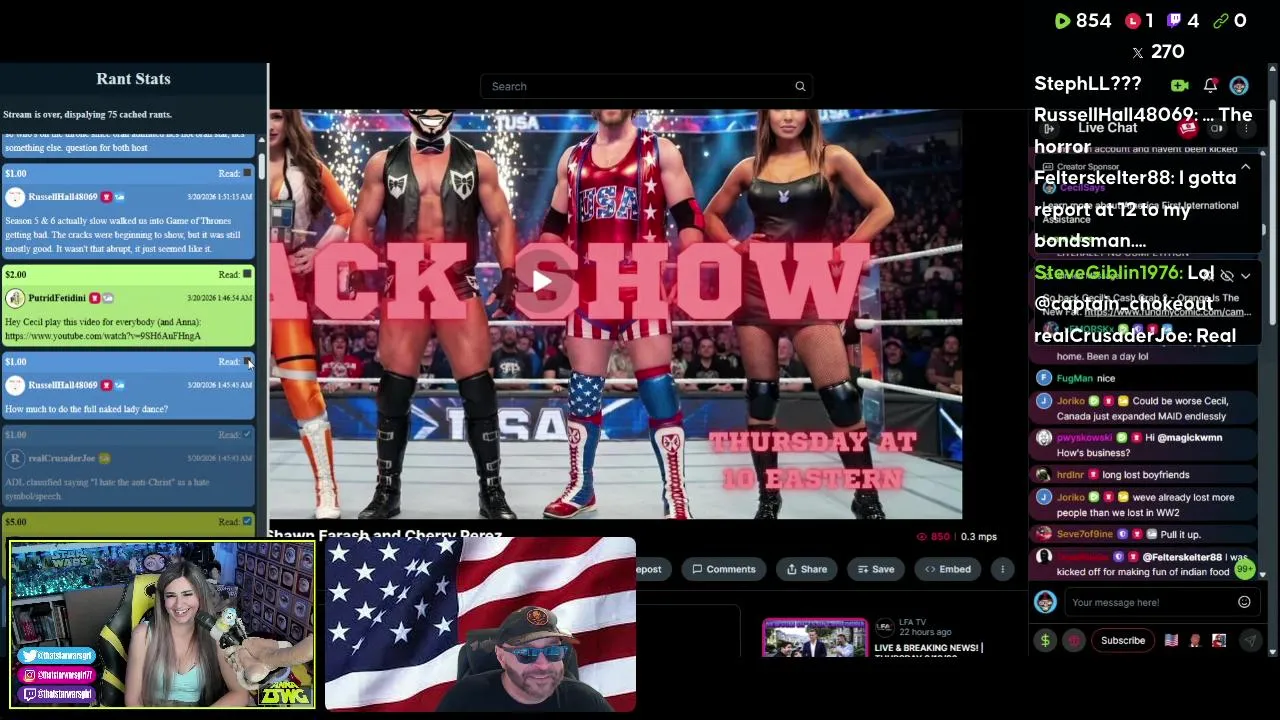Image resolution: width=1280 pixels, height=720 pixels.
Task: Subscribe from the chat panel
Action: pyautogui.click(x=1123, y=640)
